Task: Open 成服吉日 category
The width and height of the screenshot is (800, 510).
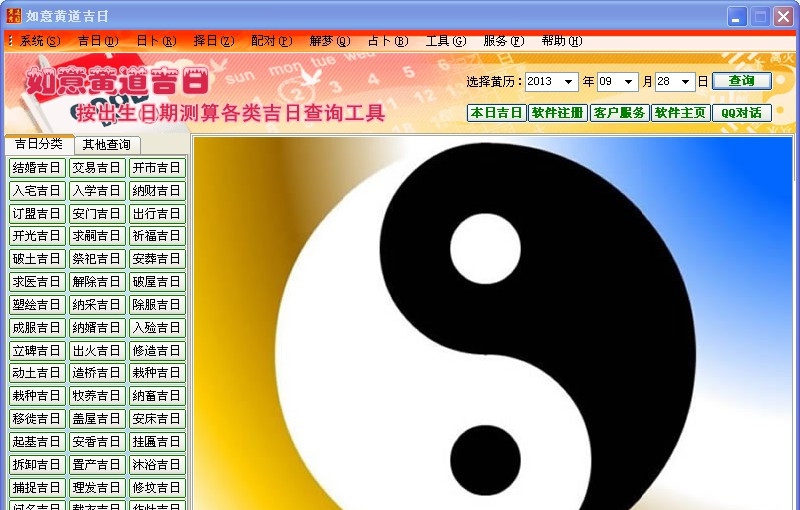Action: [x=37, y=327]
